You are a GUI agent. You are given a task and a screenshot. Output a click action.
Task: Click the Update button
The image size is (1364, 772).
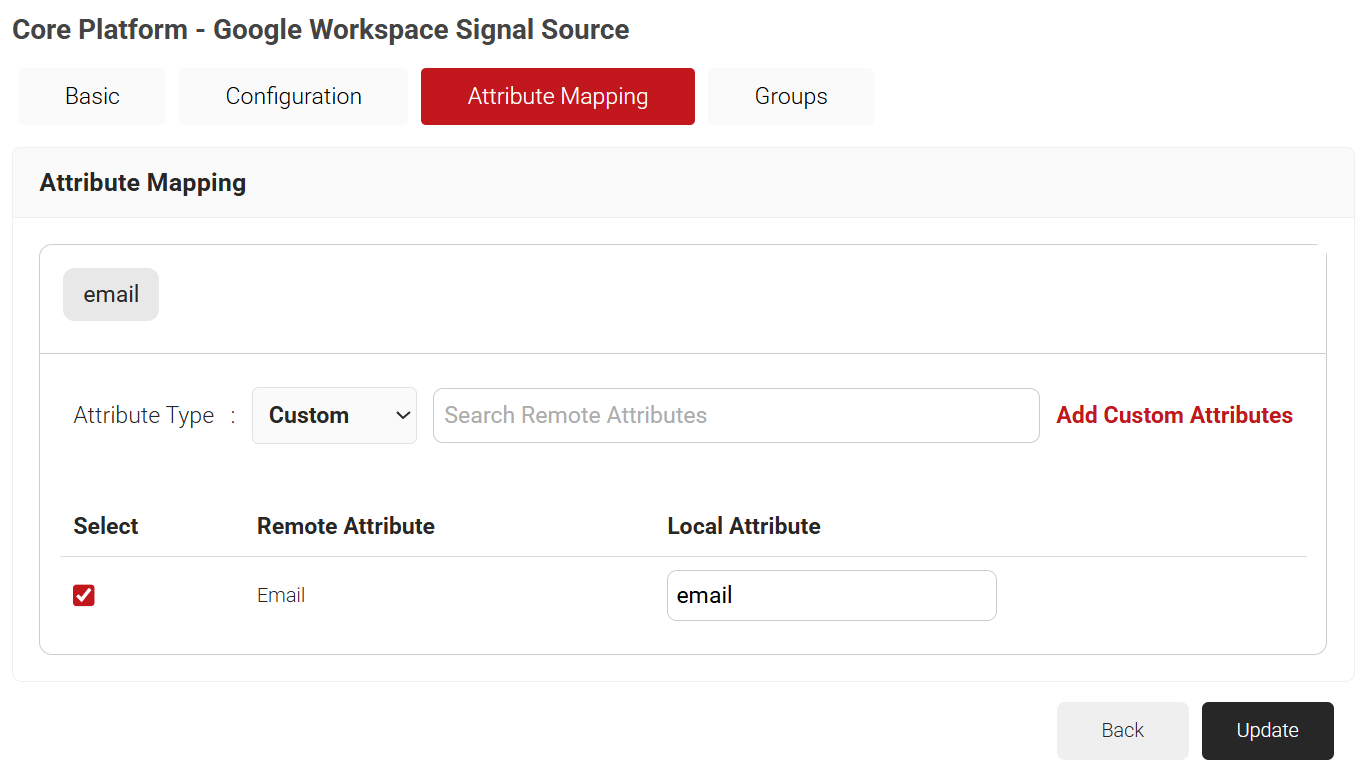tap(1267, 731)
